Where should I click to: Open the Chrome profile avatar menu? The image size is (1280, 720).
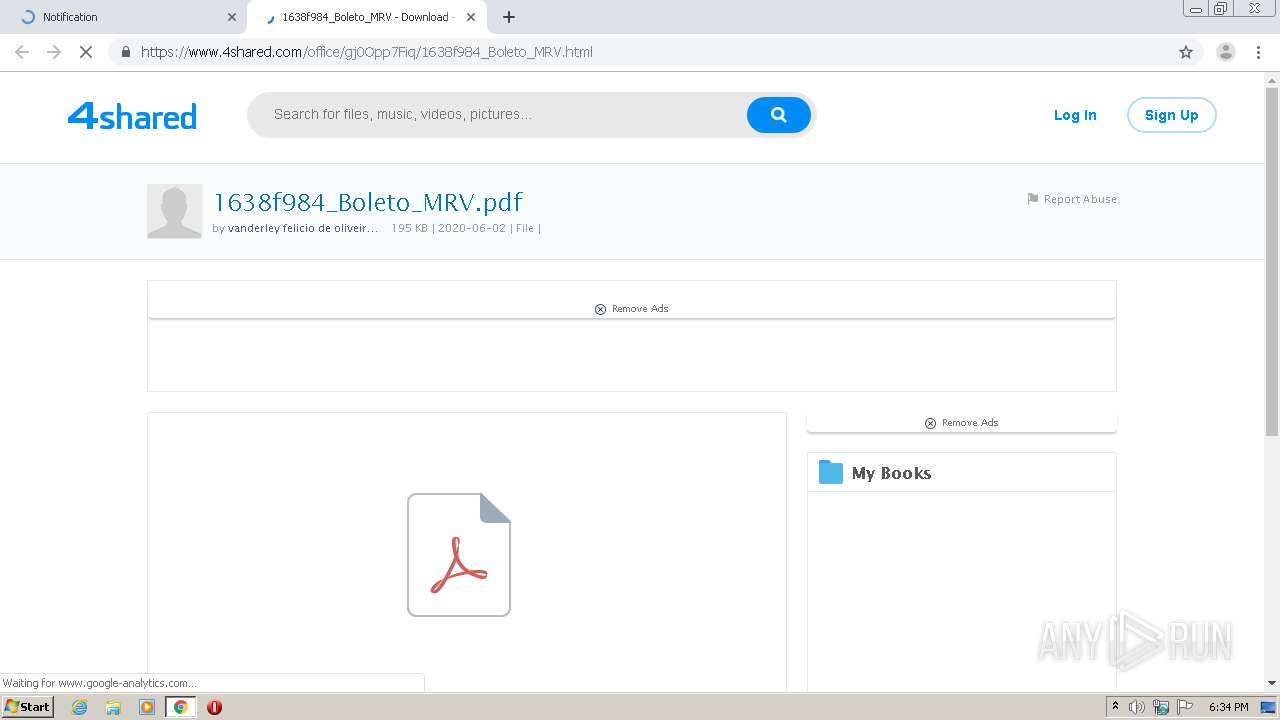tap(1226, 52)
